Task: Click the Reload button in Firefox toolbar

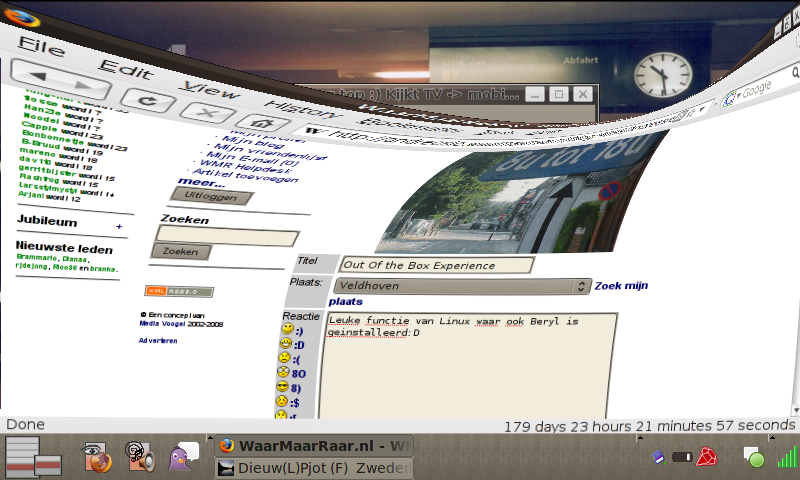Action: click(148, 99)
